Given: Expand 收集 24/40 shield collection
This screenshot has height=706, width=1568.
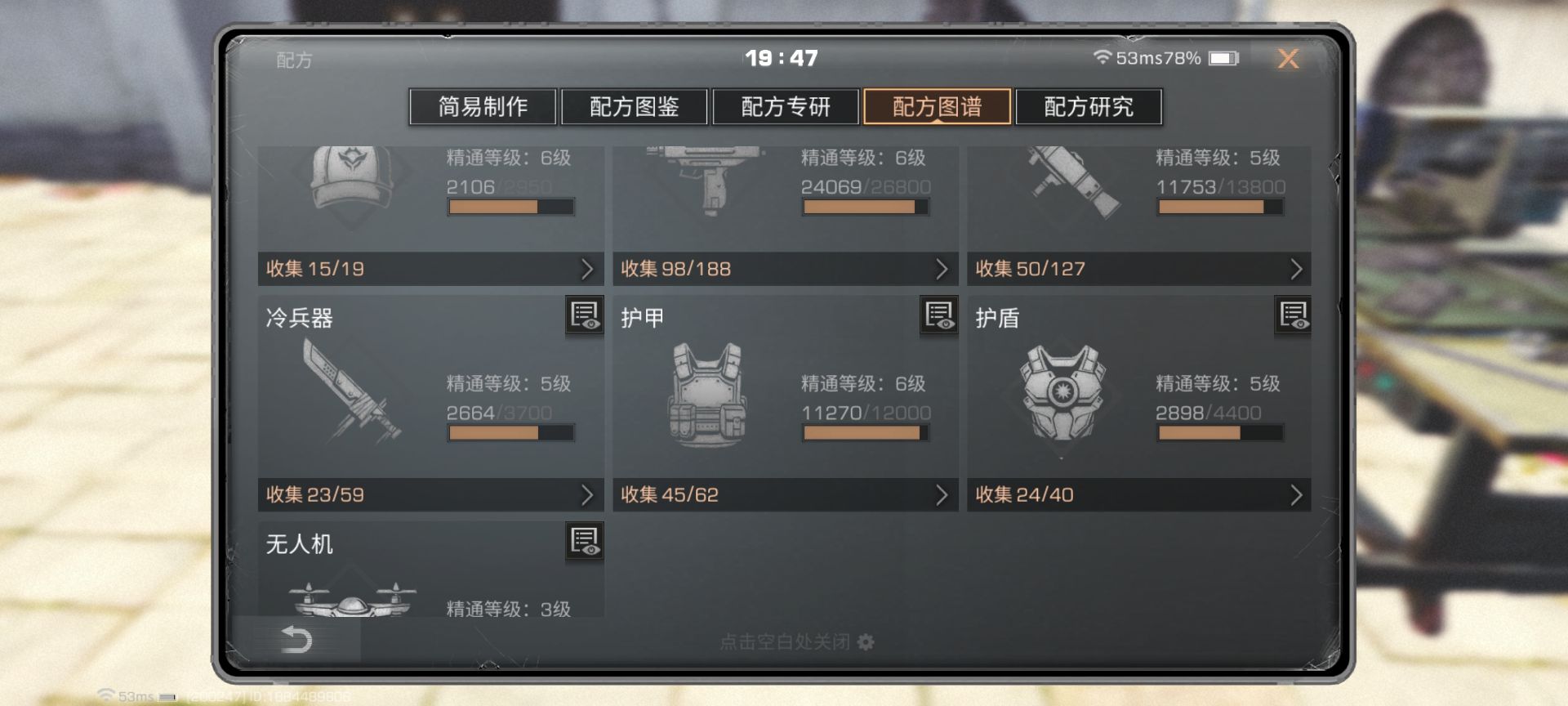Looking at the screenshot, I should pyautogui.click(x=1139, y=494).
